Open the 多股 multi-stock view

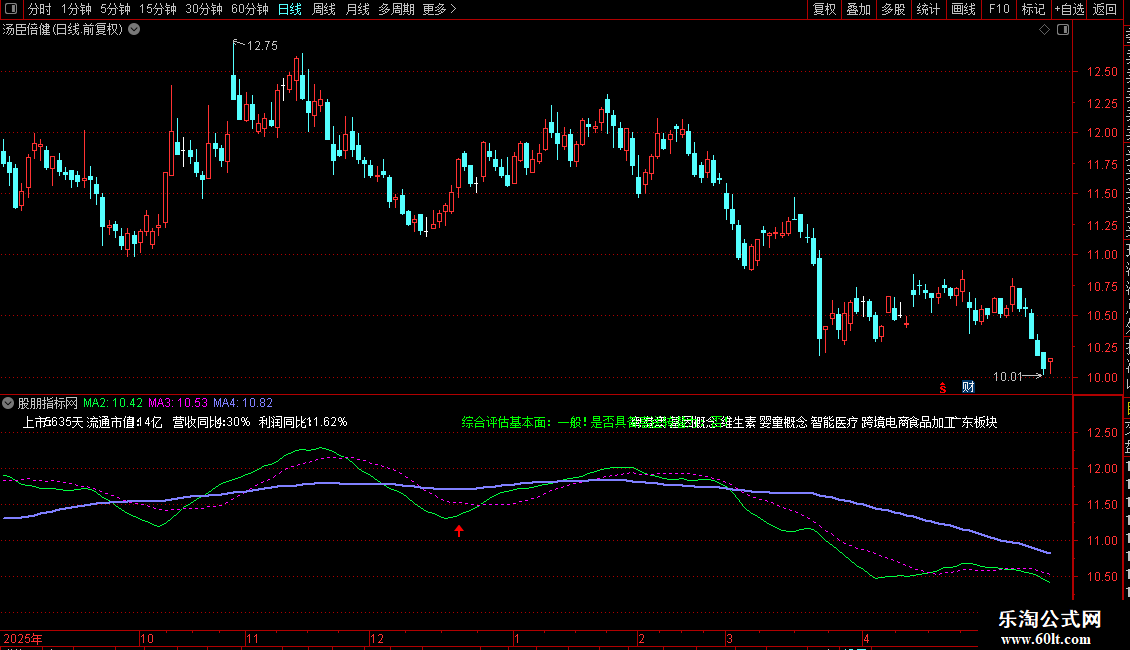(x=894, y=9)
